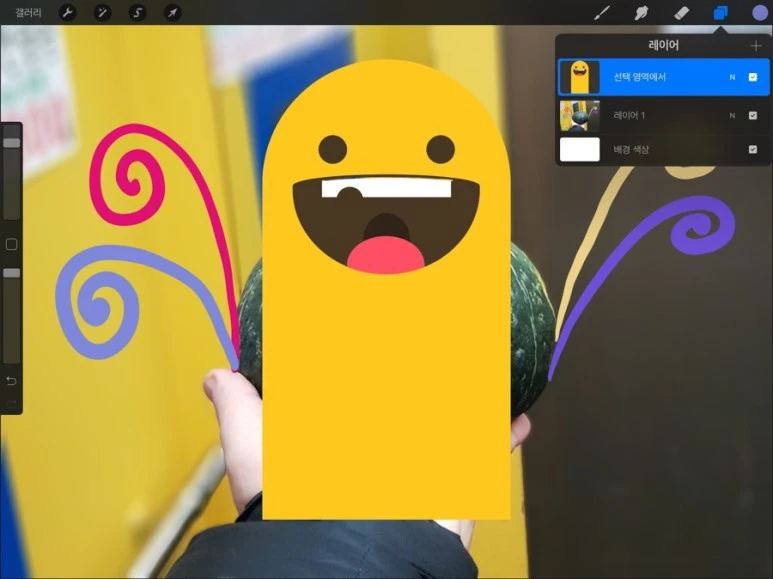Viewport: 773px width, 579px height.
Task: Open the Actions wrench menu
Action: [68, 13]
